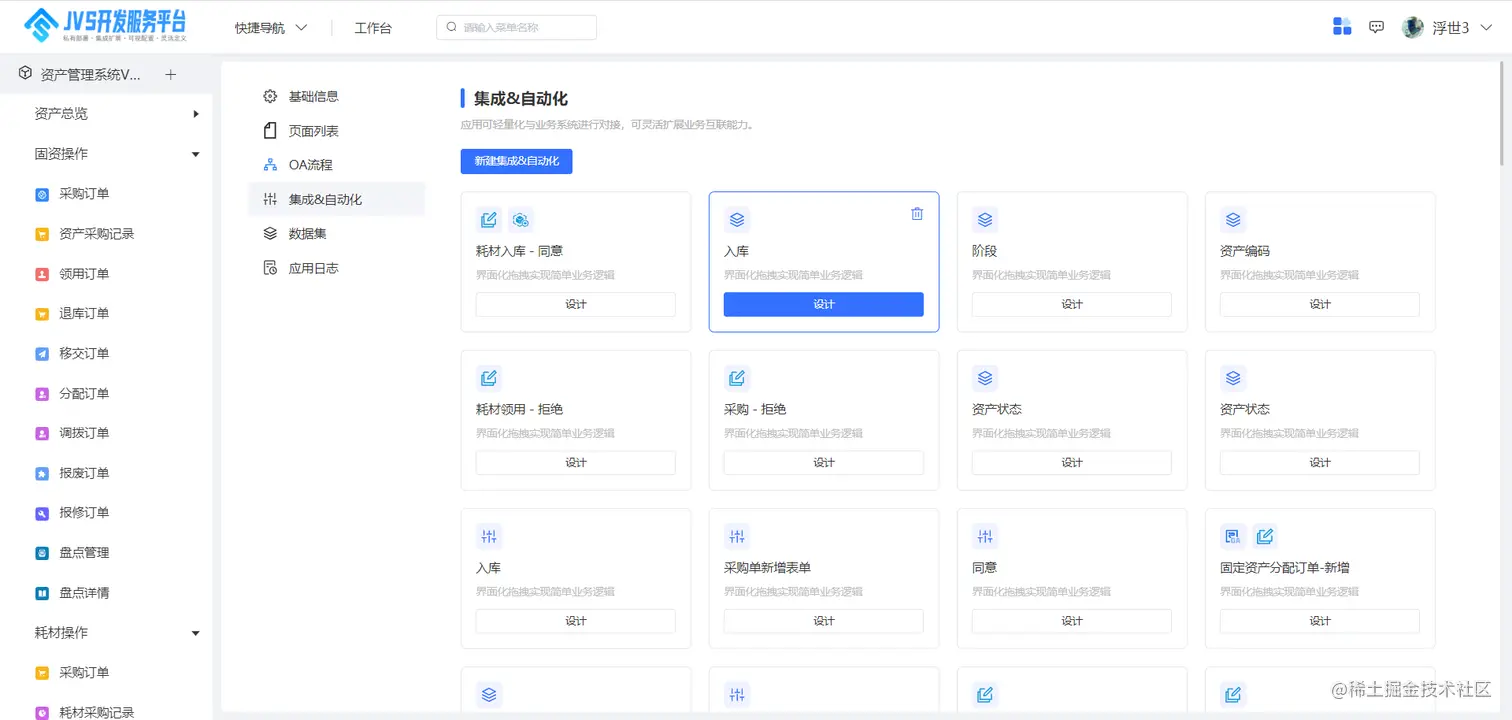Viewport: 1512px width, 720px height.
Task: Select the 集成&自动化 menu item
Action: (337, 200)
